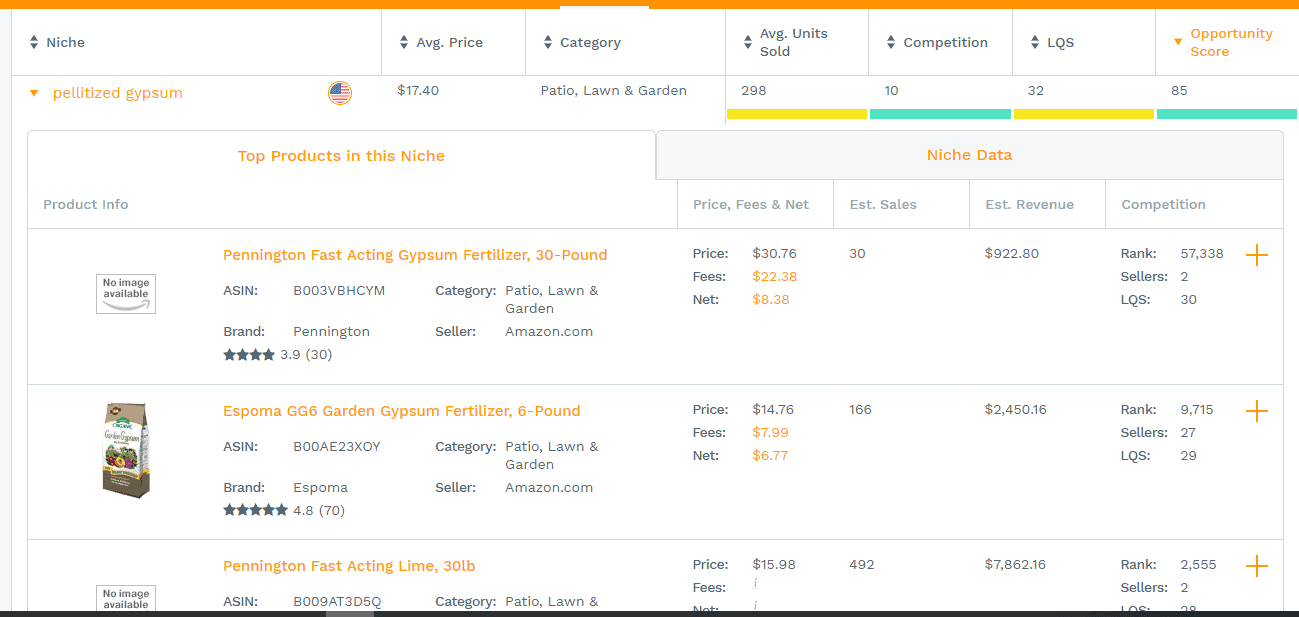The height and width of the screenshot is (617, 1299).
Task: Sort the table by Niche column
Action: click(34, 42)
